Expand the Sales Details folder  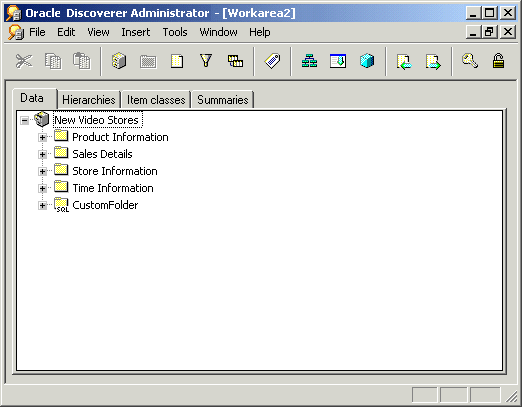pos(42,154)
